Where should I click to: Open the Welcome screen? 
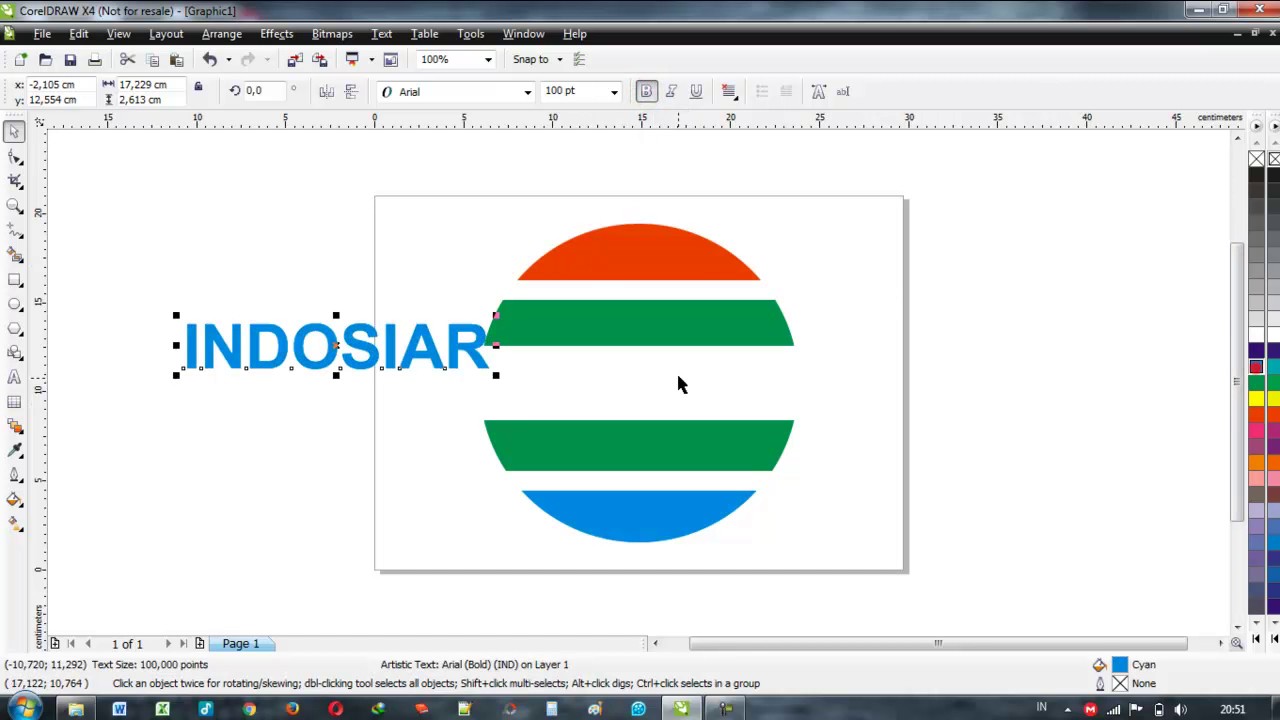pyautogui.click(x=391, y=60)
